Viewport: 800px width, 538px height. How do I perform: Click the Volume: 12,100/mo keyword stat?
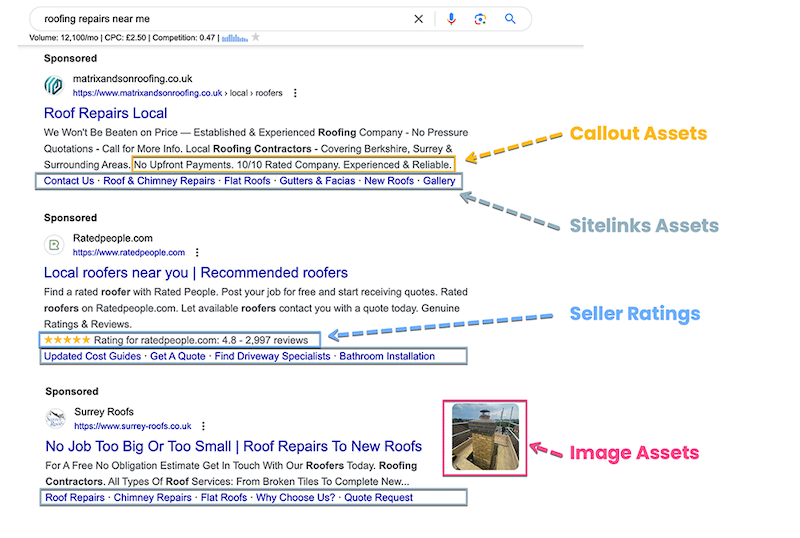64,38
